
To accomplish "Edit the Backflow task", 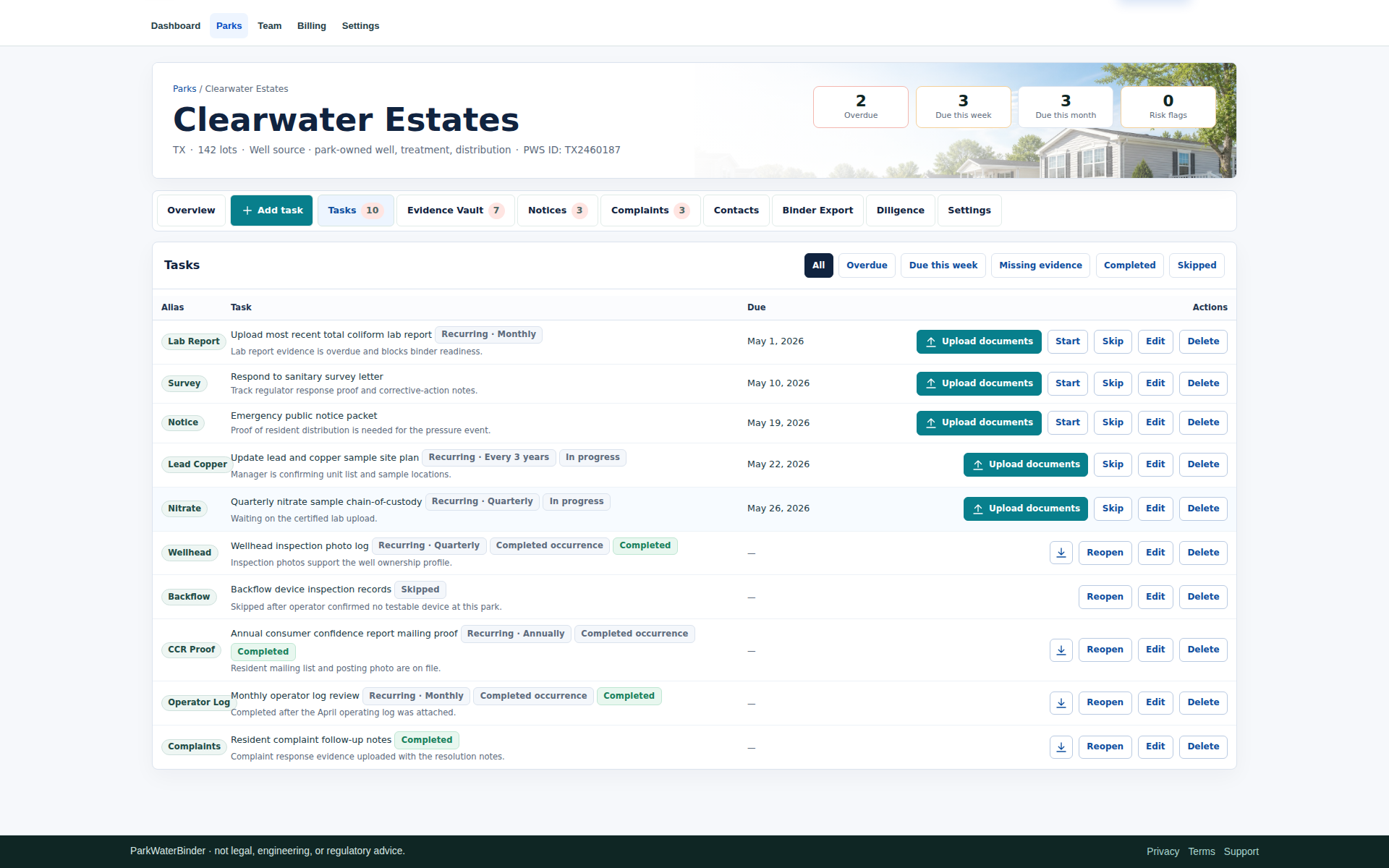I will tap(1155, 597).
